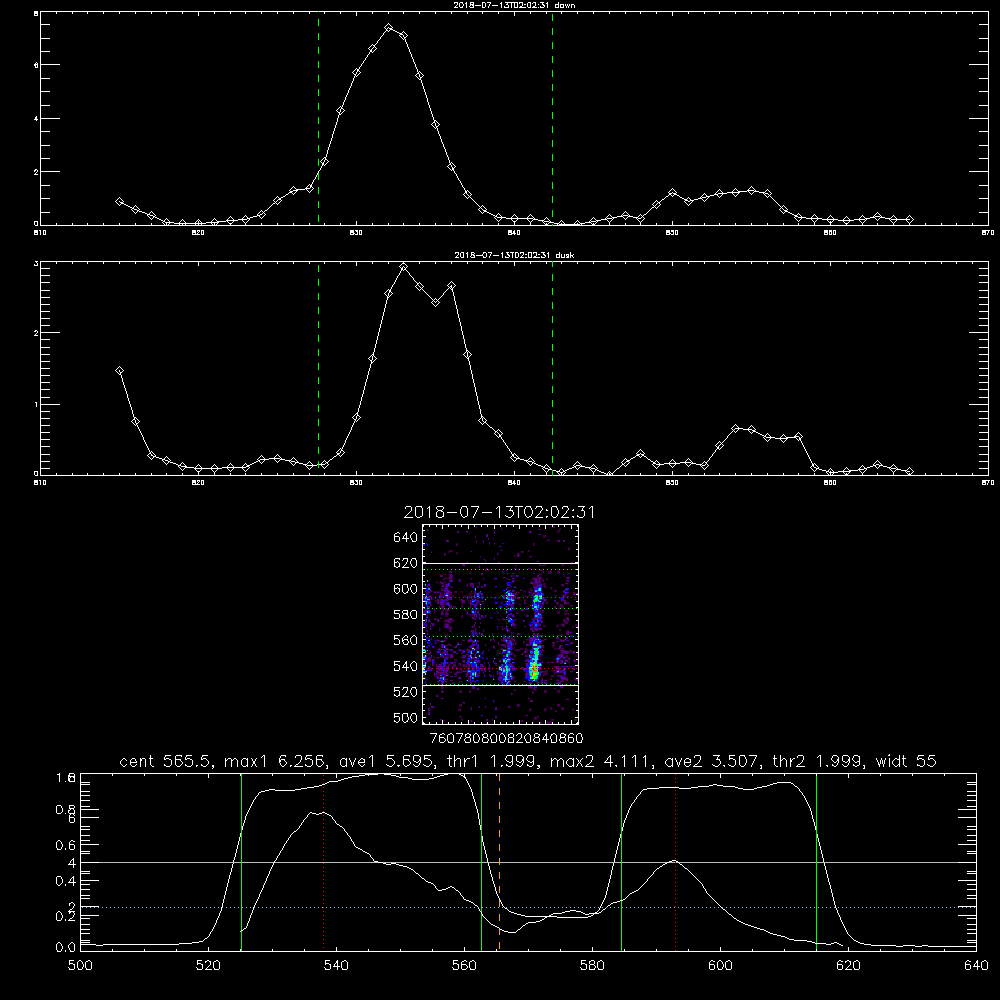This screenshot has width=1000, height=1000.
Task: Click the 0.0 label on the bottom plot y-axis
Action: click(x=66, y=947)
